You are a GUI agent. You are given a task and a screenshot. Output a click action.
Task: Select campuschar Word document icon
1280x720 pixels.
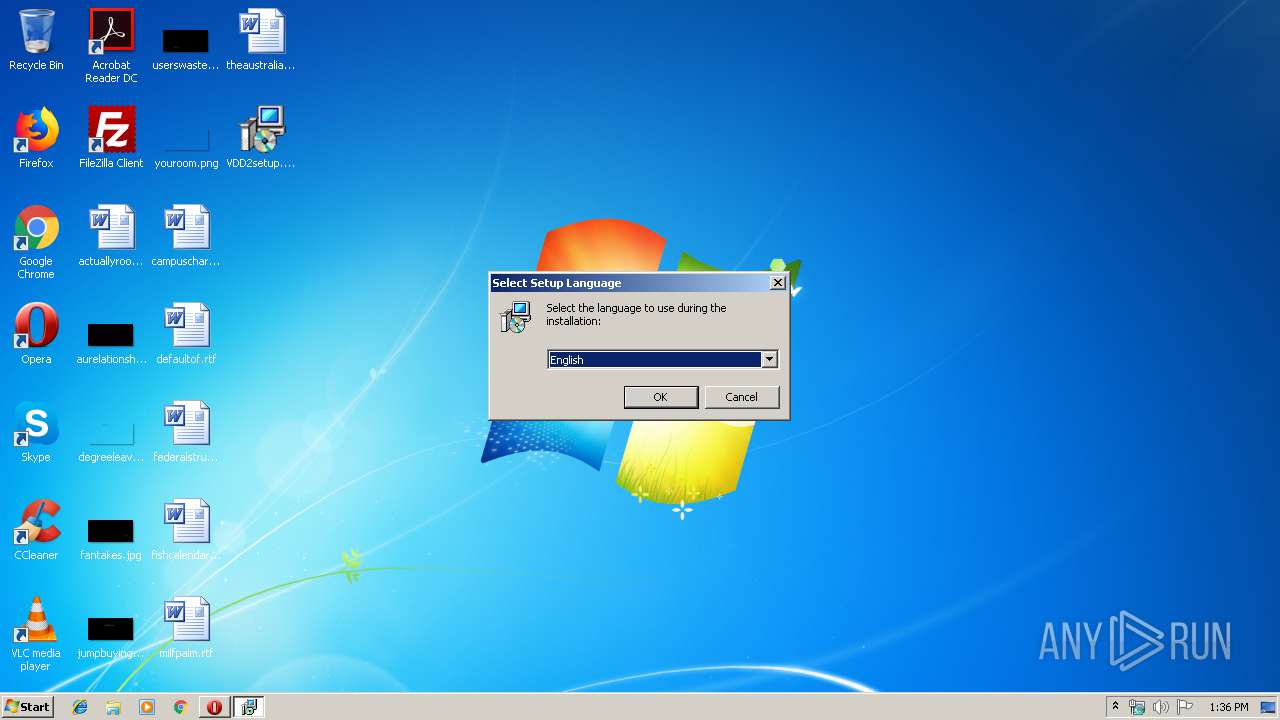[186, 236]
